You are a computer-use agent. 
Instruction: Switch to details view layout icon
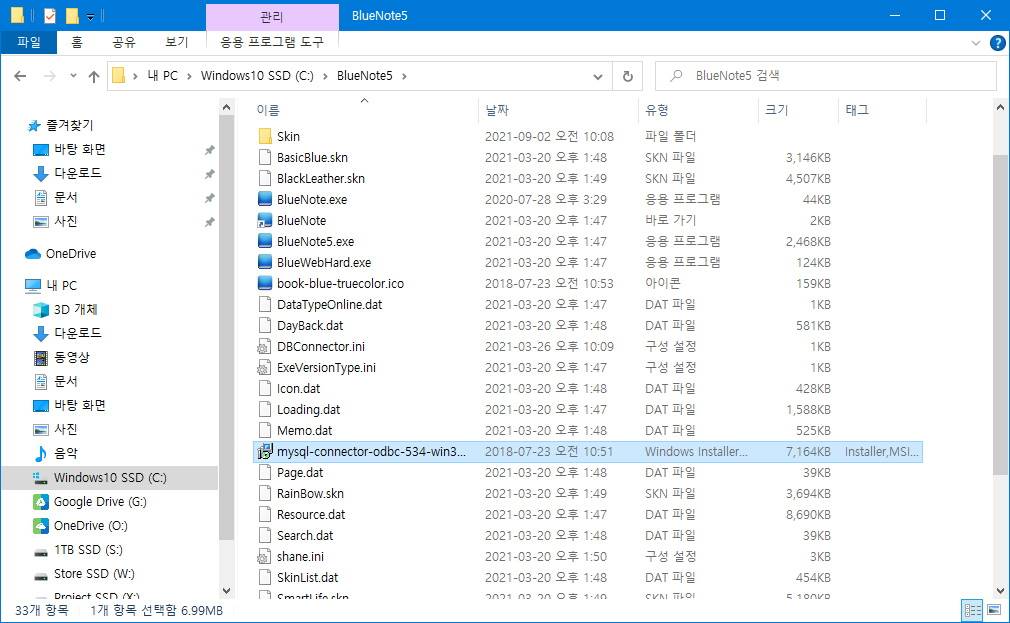[x=972, y=609]
